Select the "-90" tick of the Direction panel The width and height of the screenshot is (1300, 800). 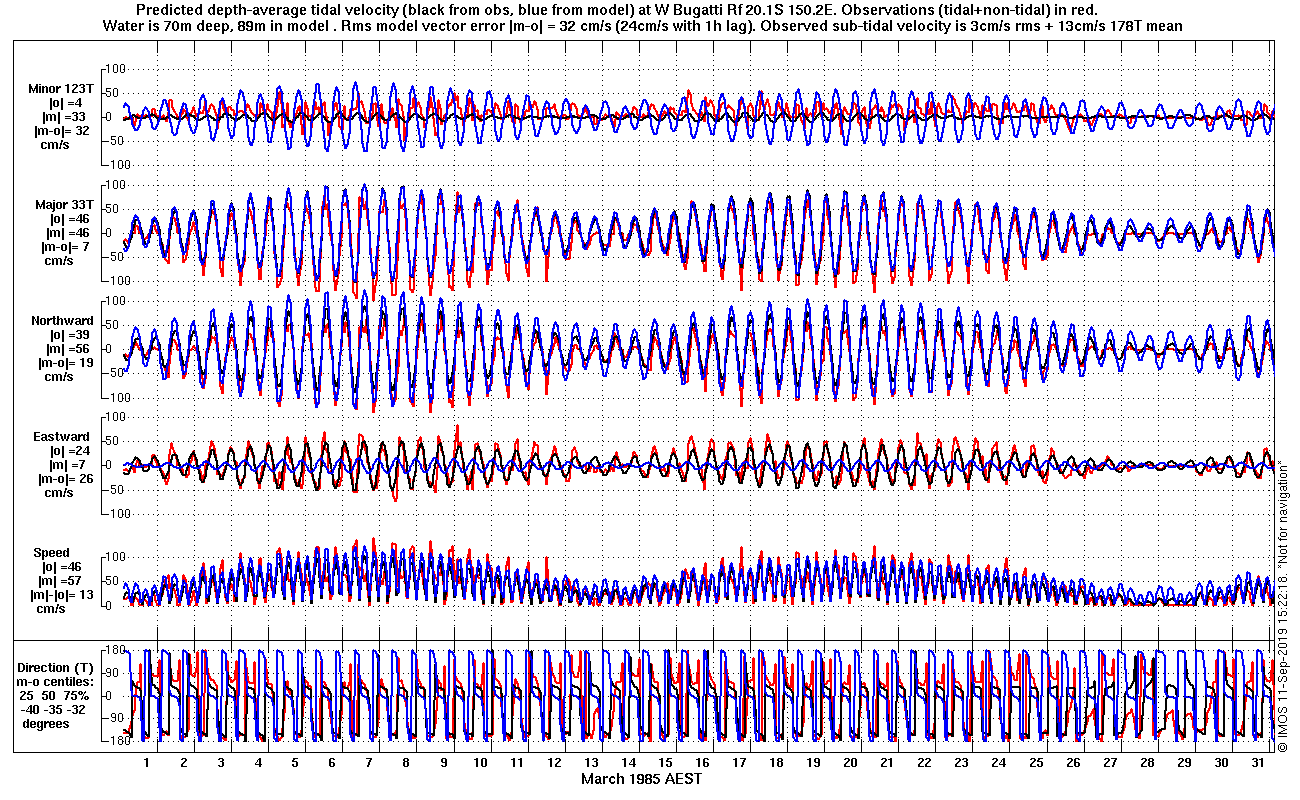pos(112,718)
